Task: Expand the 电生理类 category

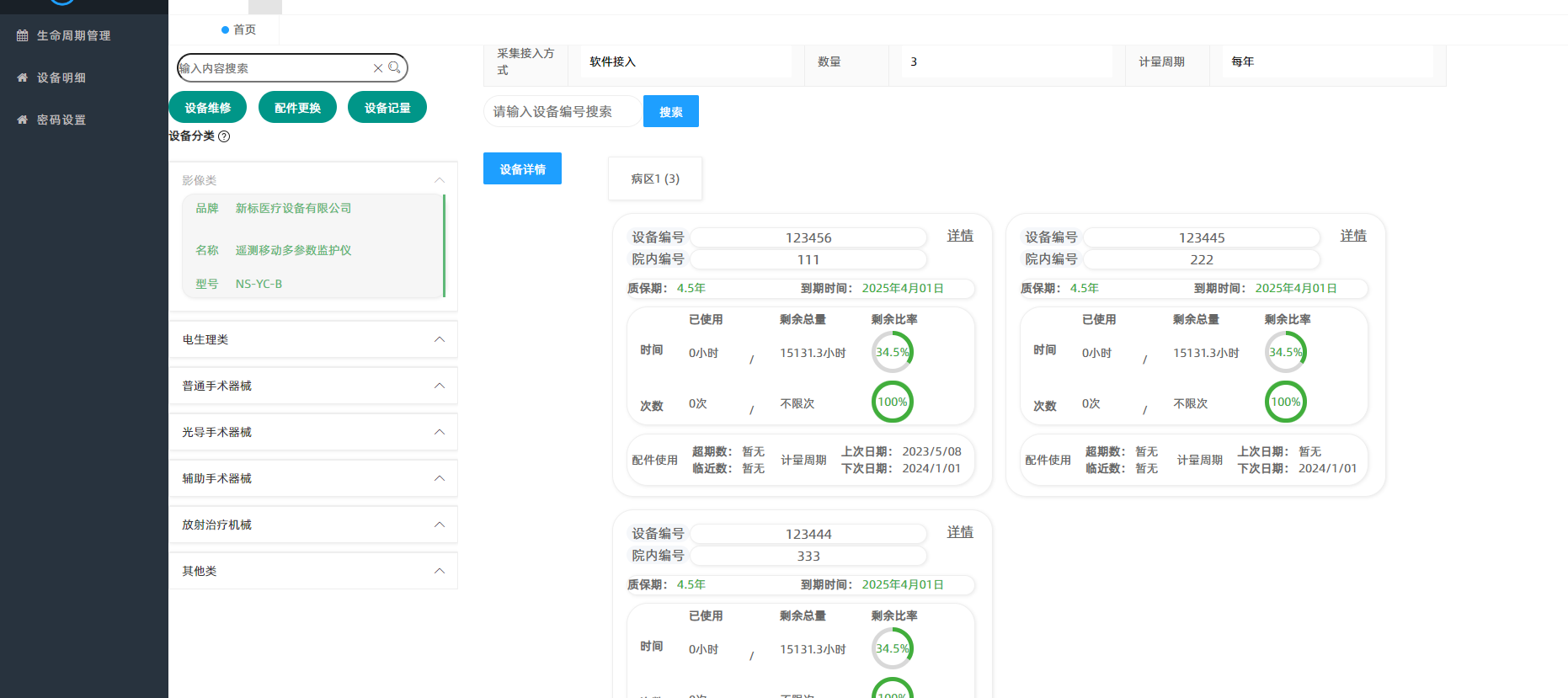Action: tap(313, 339)
